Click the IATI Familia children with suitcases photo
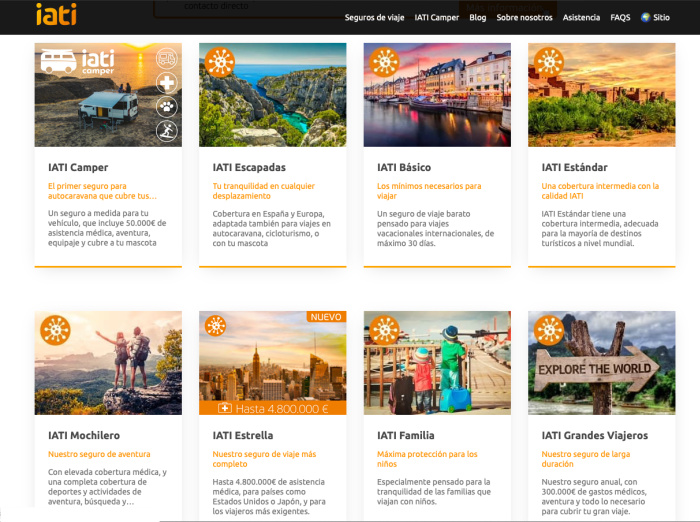 point(437,363)
